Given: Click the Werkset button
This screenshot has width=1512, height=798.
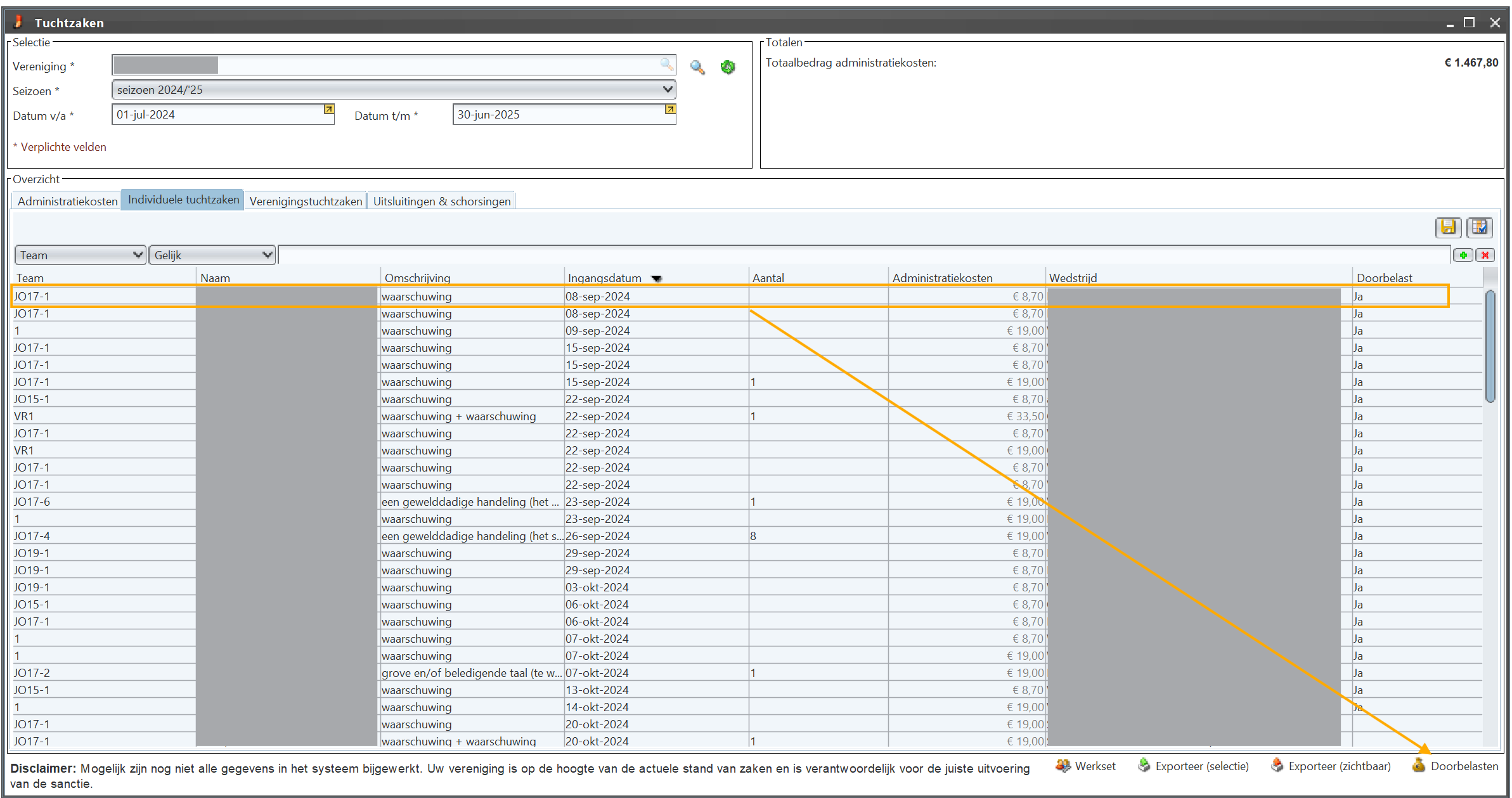Looking at the screenshot, I should 1085,766.
